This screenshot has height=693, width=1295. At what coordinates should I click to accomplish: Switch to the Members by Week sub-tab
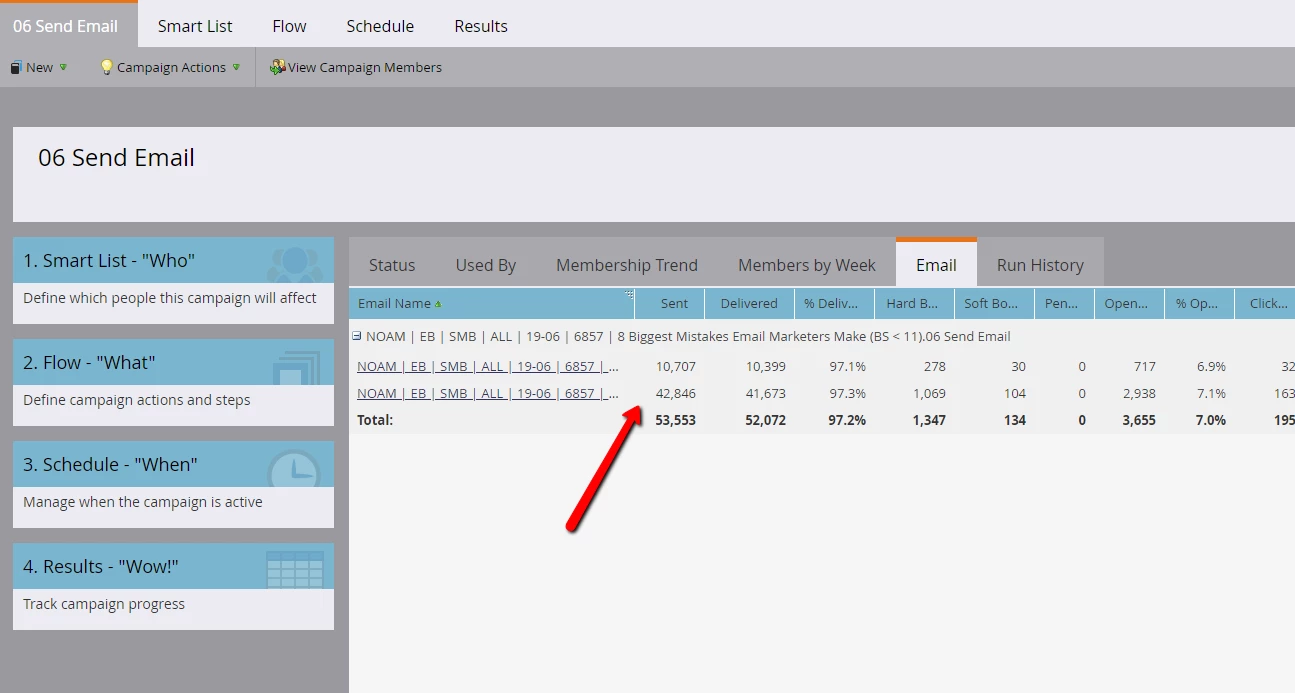(807, 265)
